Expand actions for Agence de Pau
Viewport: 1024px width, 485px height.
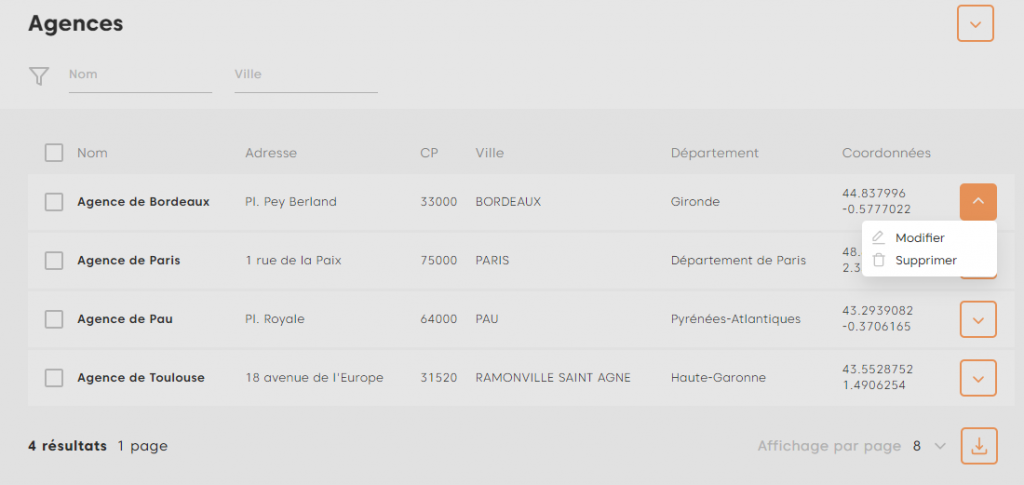[978, 320]
